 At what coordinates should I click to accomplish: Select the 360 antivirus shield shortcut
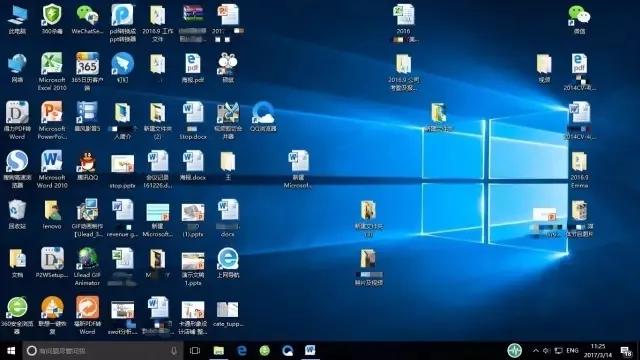click(52, 20)
